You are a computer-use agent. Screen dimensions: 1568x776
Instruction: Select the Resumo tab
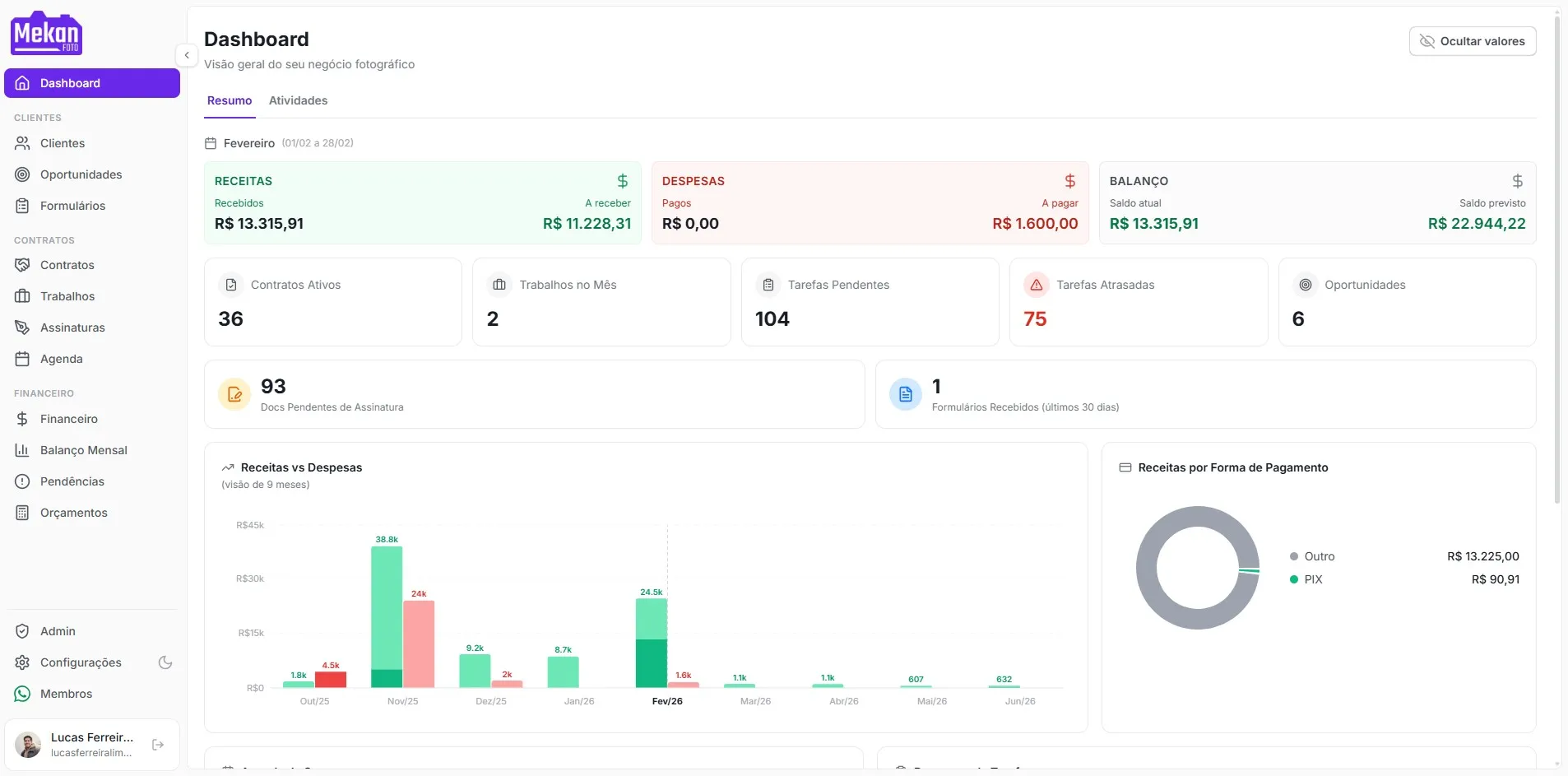(229, 100)
